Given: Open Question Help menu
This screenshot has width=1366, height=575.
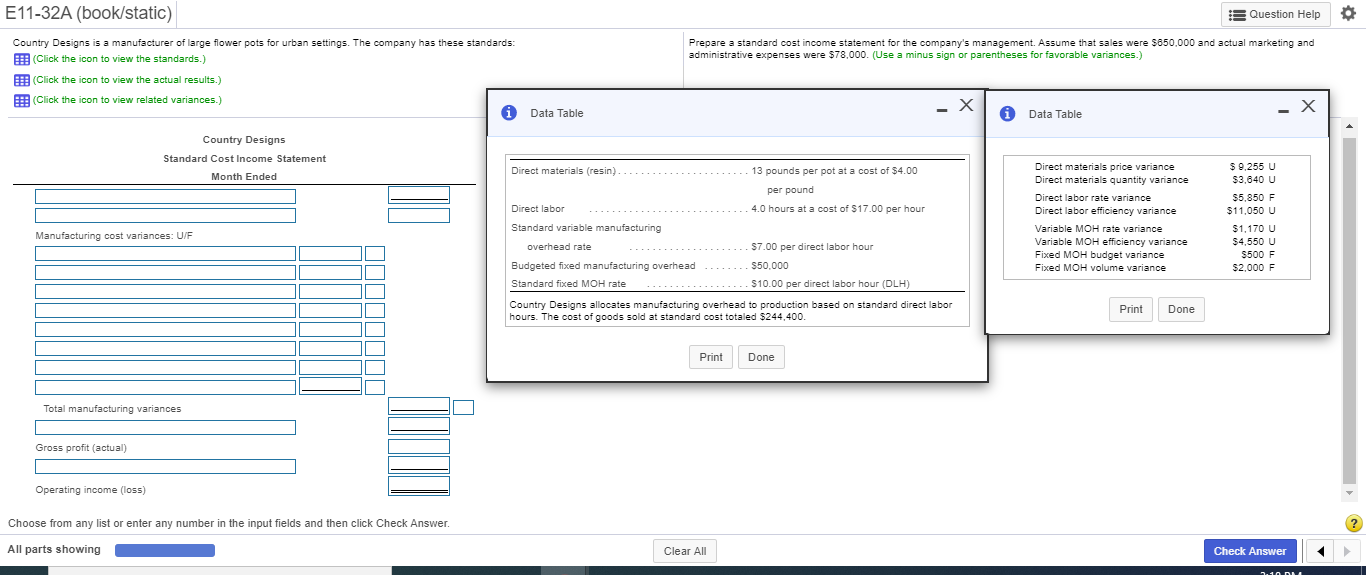Looking at the screenshot, I should [x=1277, y=14].
